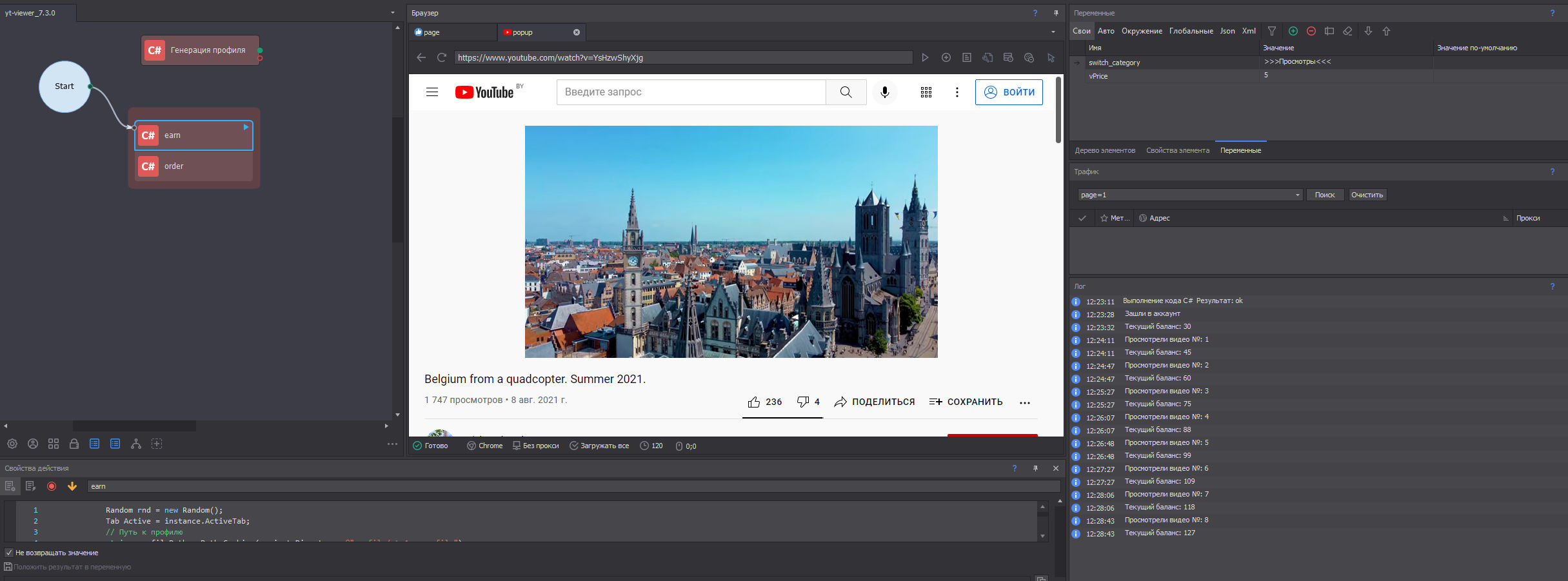Remove variable using red minus icon
The width and height of the screenshot is (1568, 581).
click(1311, 31)
